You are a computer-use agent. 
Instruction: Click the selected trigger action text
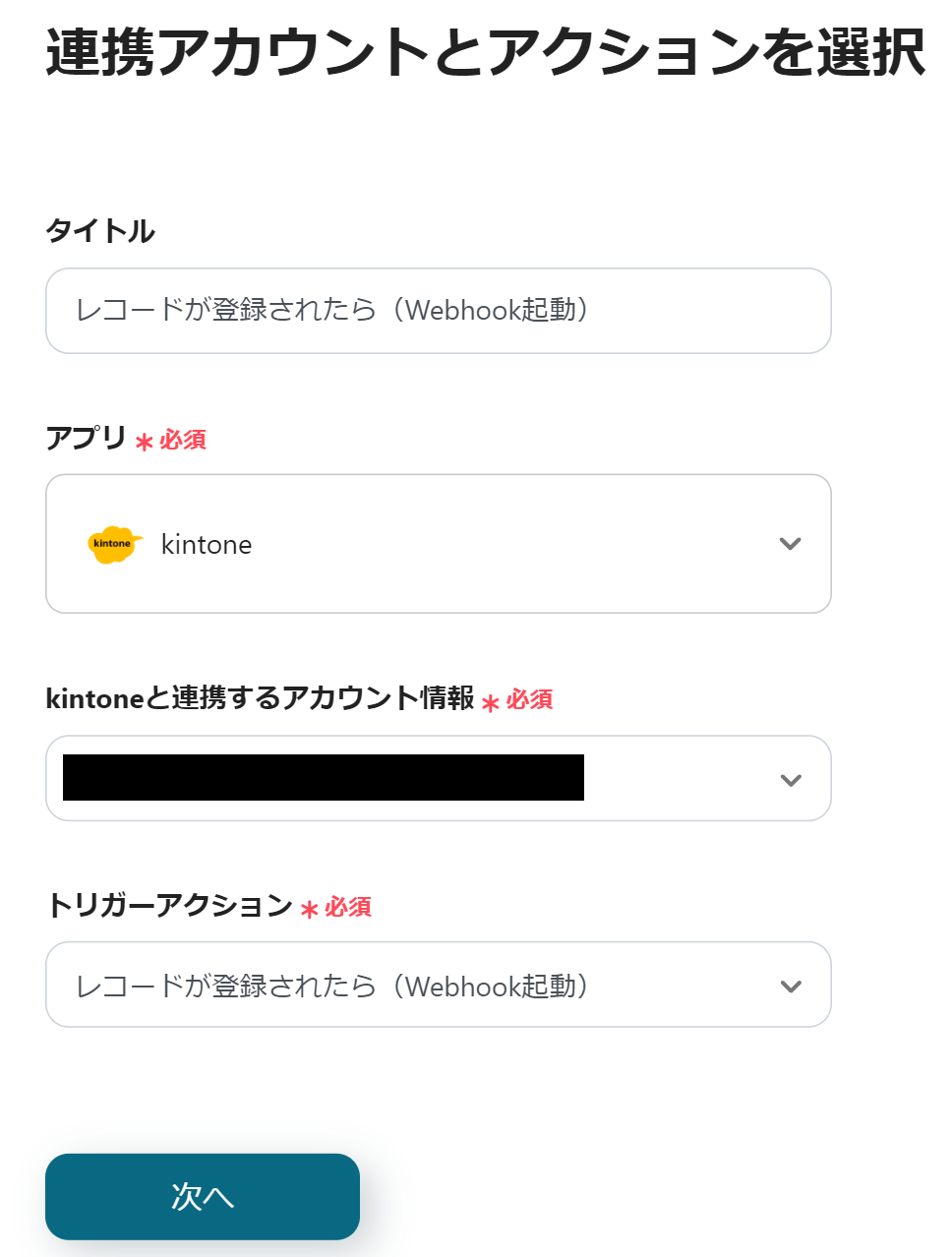(332, 987)
